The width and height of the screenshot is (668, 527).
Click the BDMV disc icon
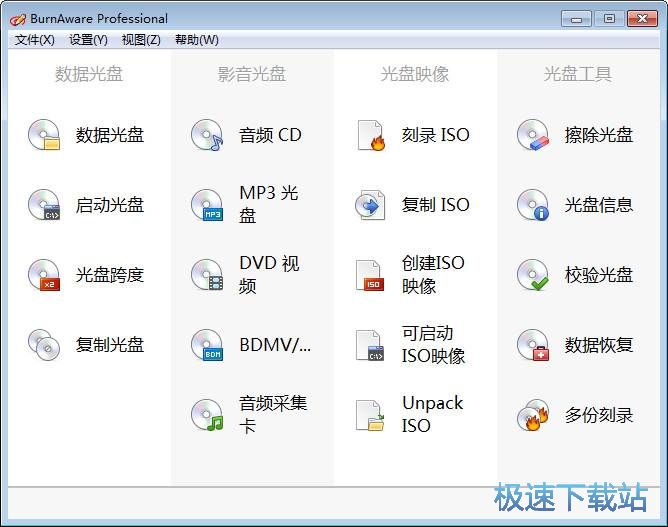click(x=207, y=345)
